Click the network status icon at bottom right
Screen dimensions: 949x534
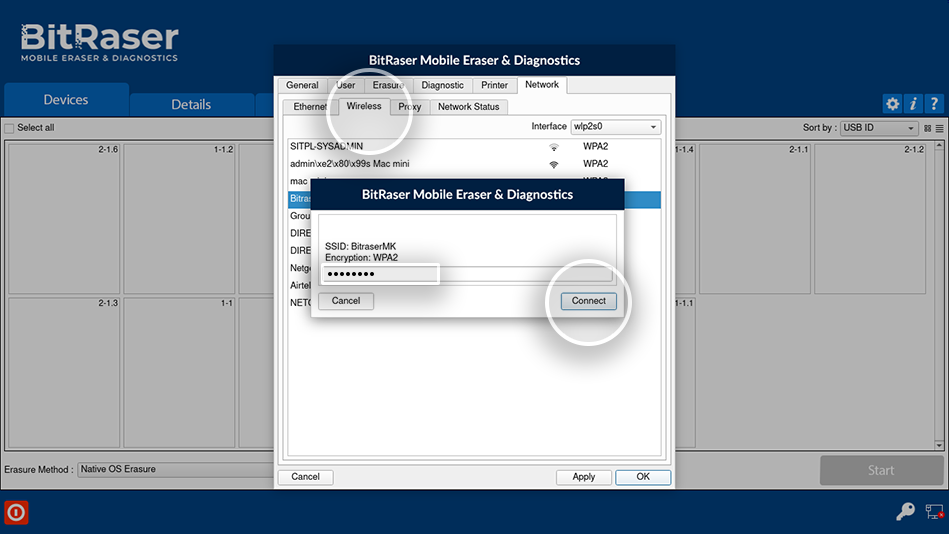coord(934,512)
